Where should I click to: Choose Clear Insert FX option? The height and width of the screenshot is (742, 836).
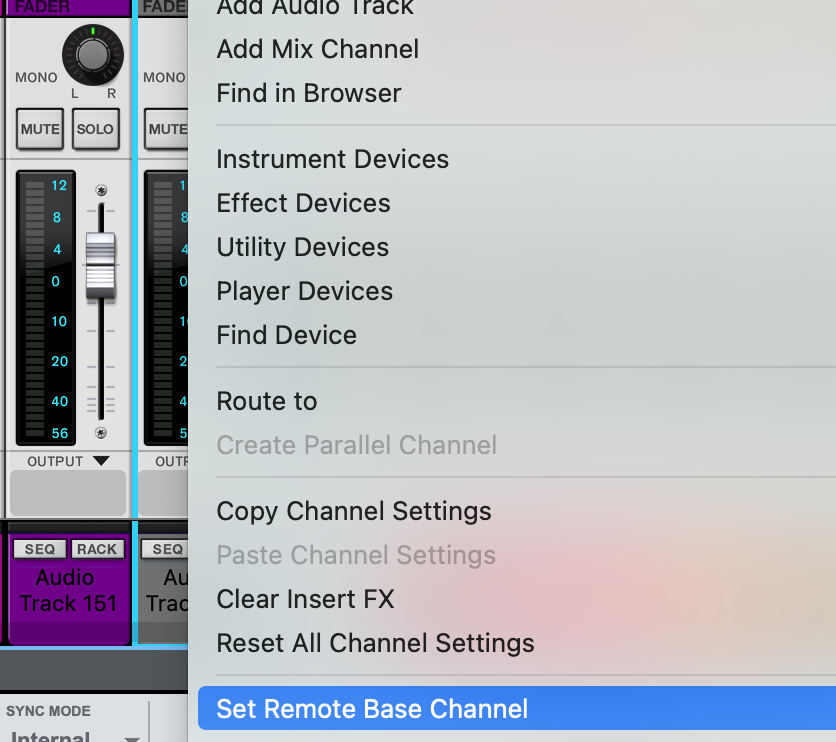(x=305, y=599)
